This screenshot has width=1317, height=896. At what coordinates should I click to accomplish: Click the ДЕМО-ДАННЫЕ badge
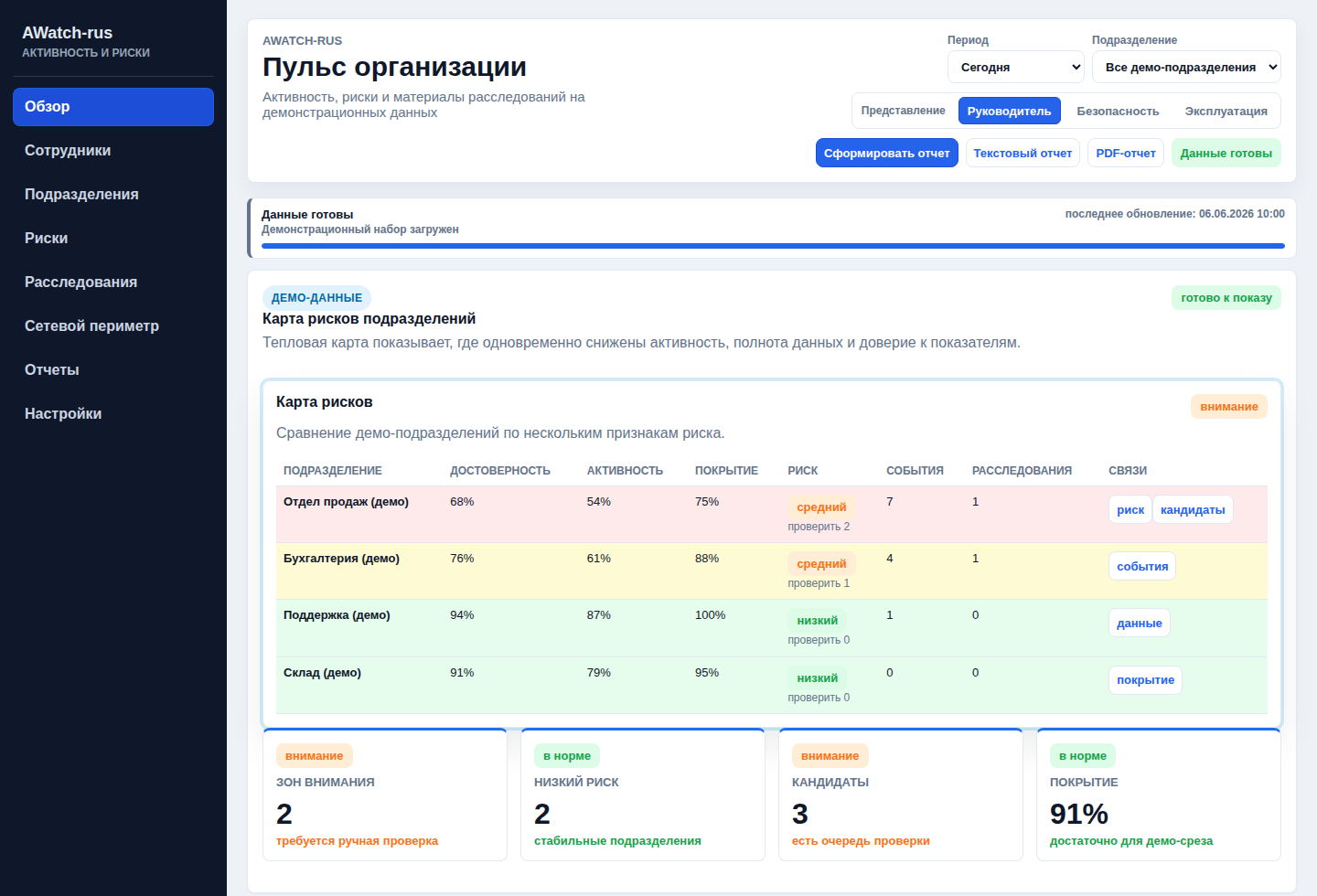click(x=316, y=297)
